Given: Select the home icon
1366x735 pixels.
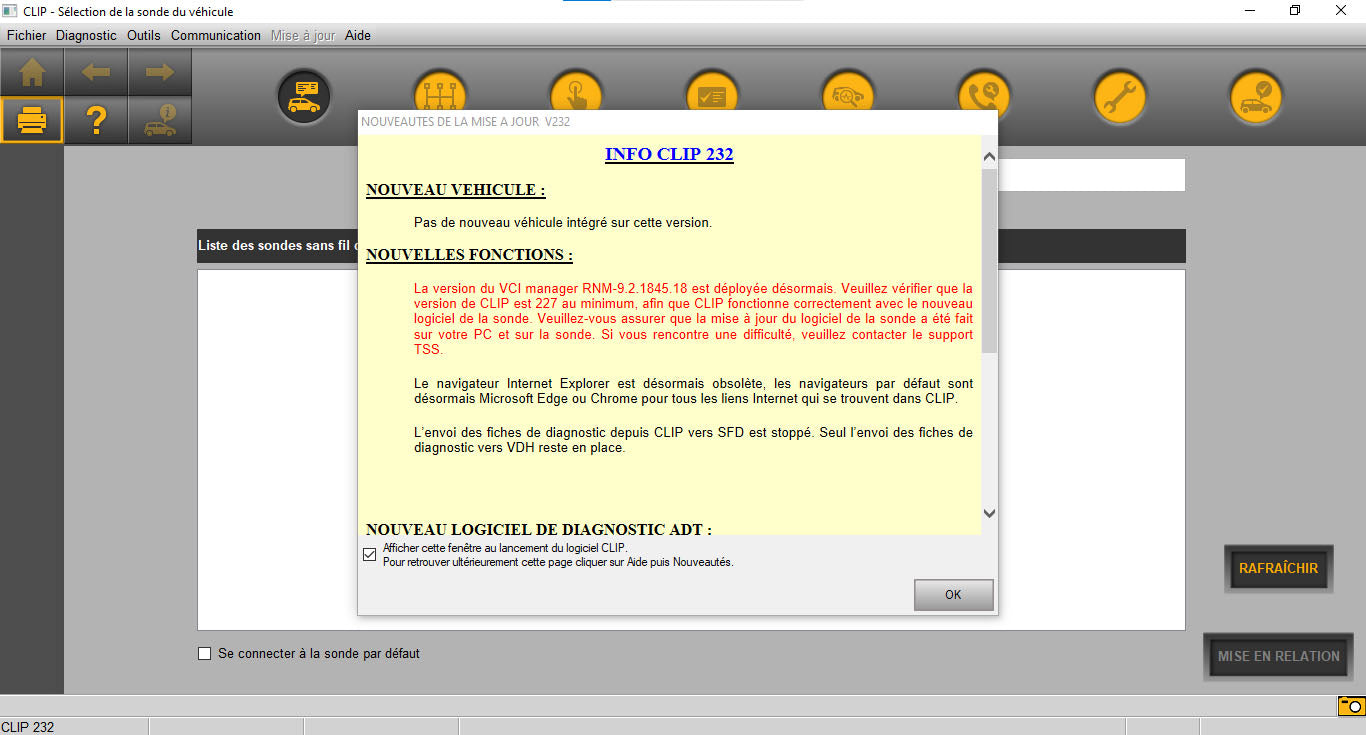Looking at the screenshot, I should pos(31,71).
